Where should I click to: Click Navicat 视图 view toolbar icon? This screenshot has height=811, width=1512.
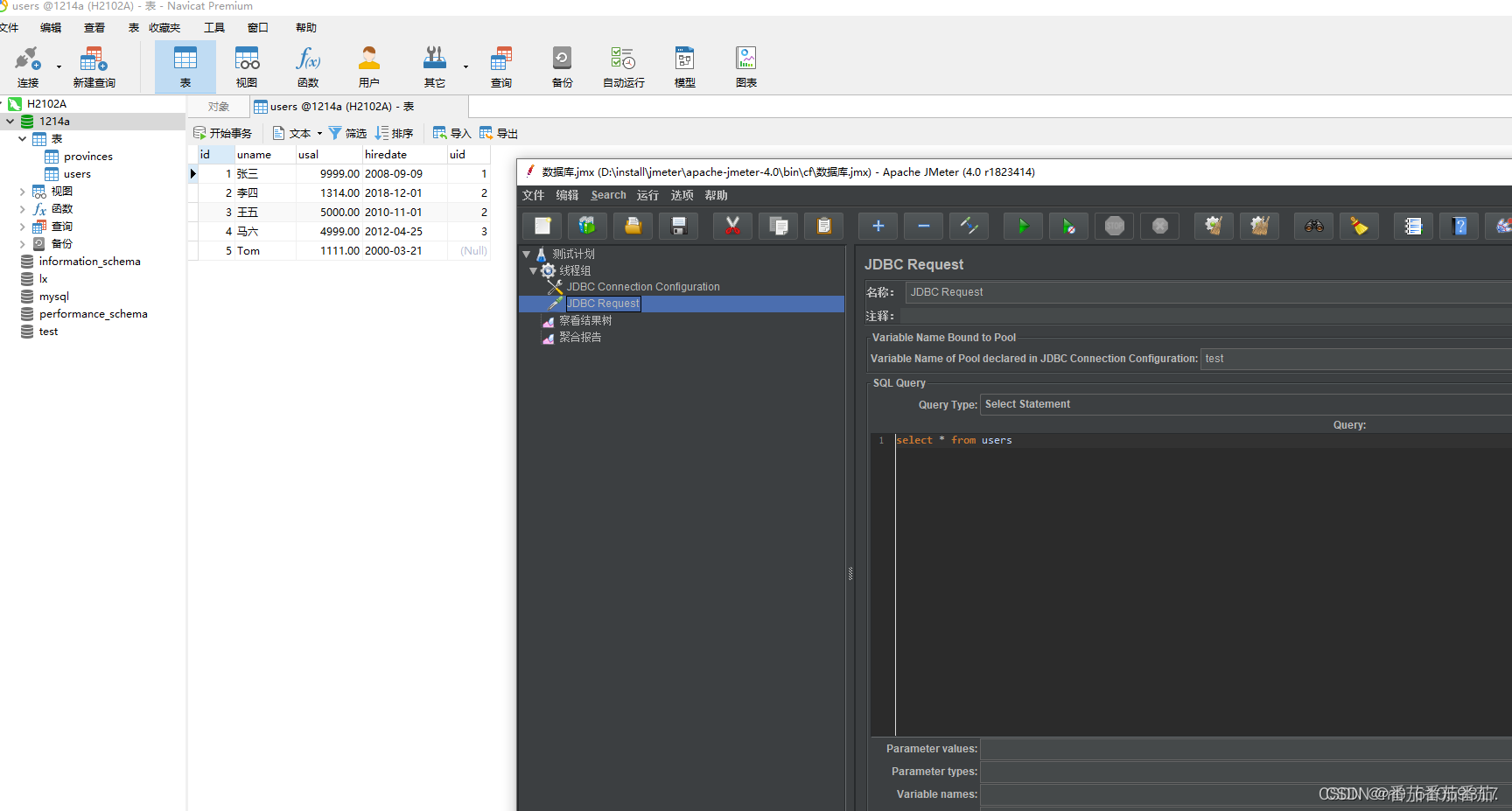pos(247,66)
